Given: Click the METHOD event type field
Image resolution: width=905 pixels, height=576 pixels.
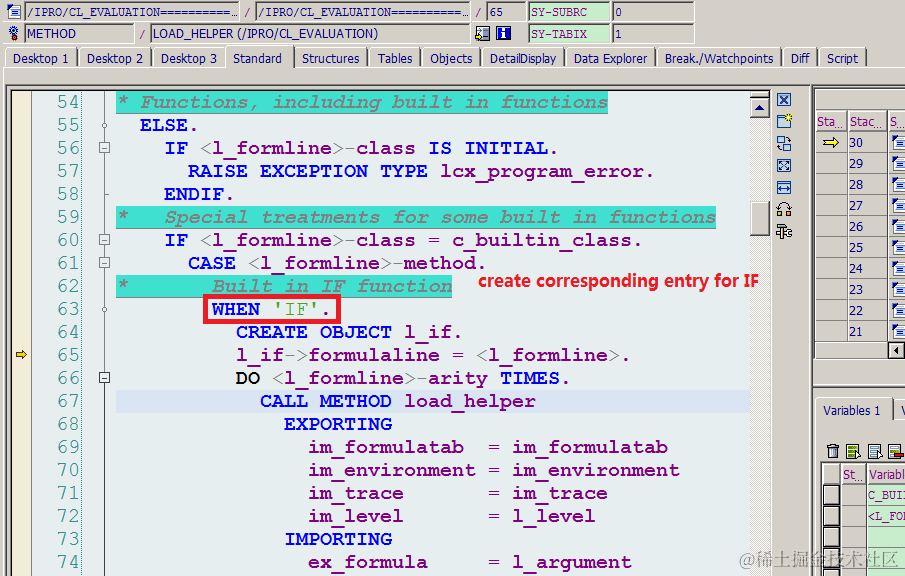Looking at the screenshot, I should (x=79, y=33).
